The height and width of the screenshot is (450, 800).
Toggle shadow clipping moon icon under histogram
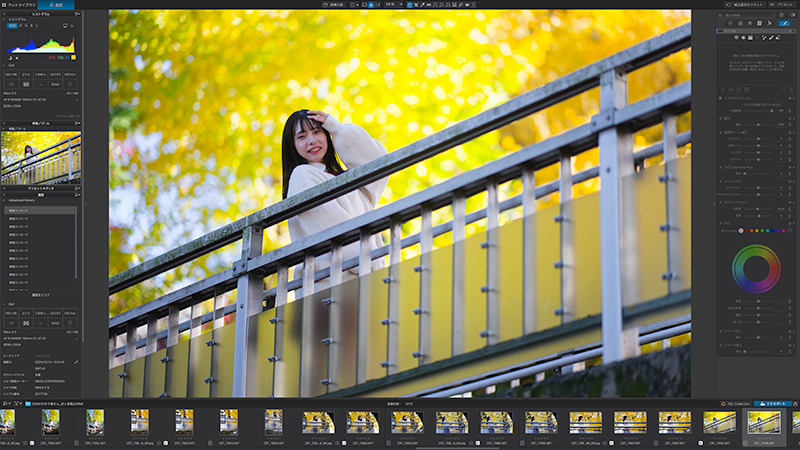coord(10,58)
